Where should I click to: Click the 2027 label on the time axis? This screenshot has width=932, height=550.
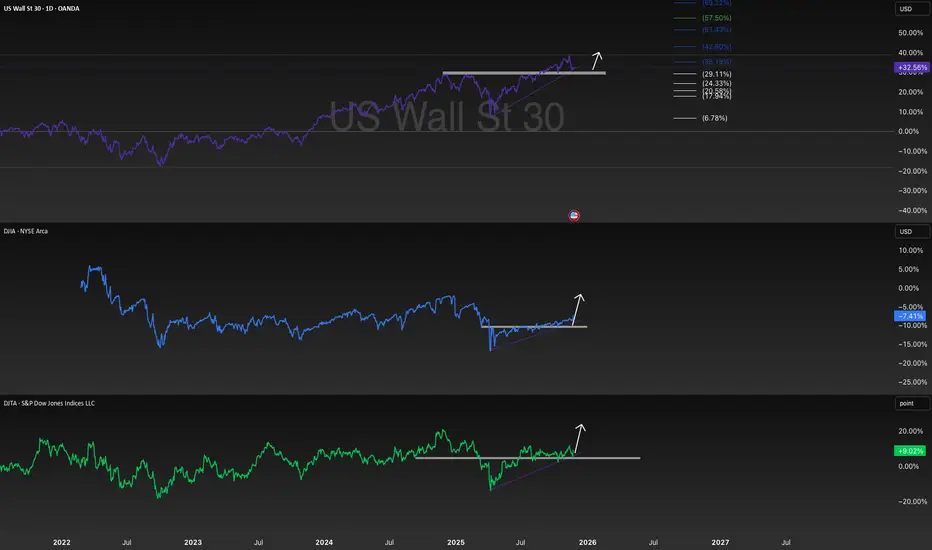click(720, 542)
